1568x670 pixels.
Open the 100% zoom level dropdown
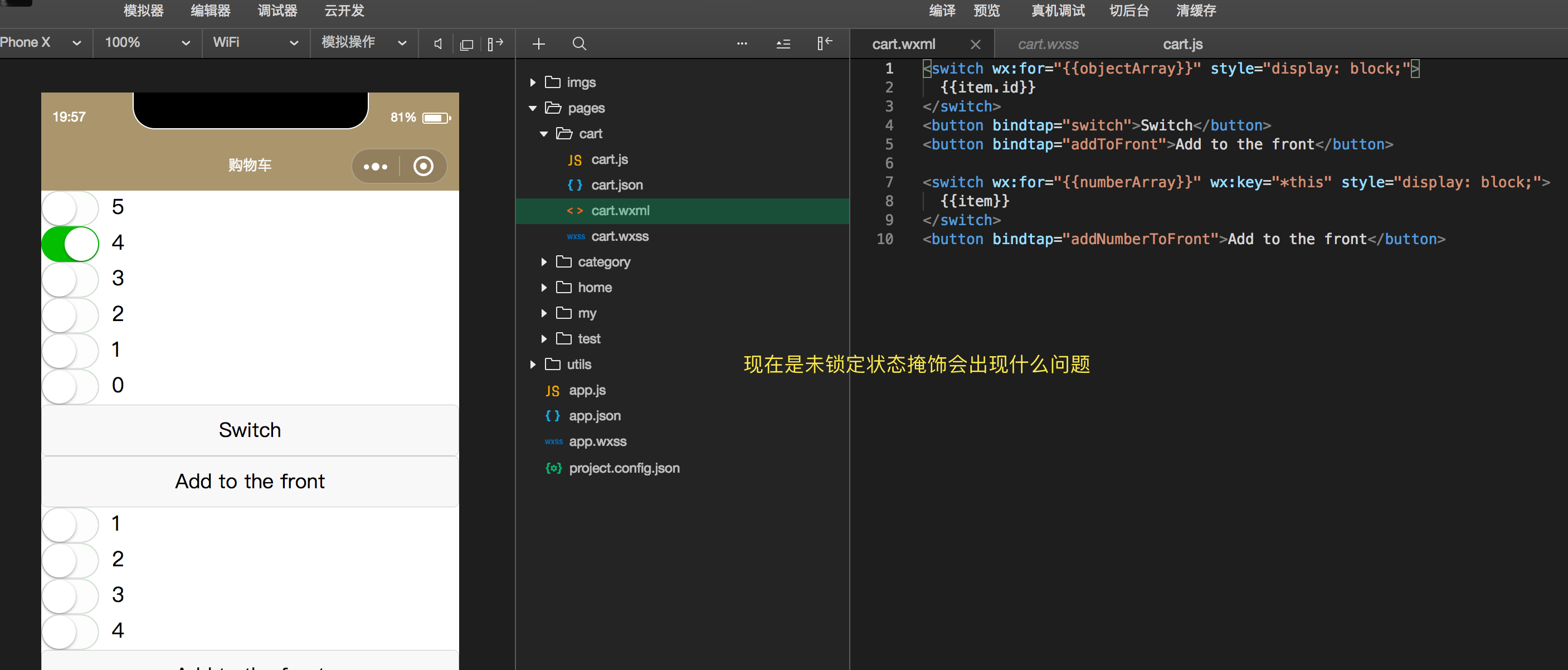[x=147, y=42]
